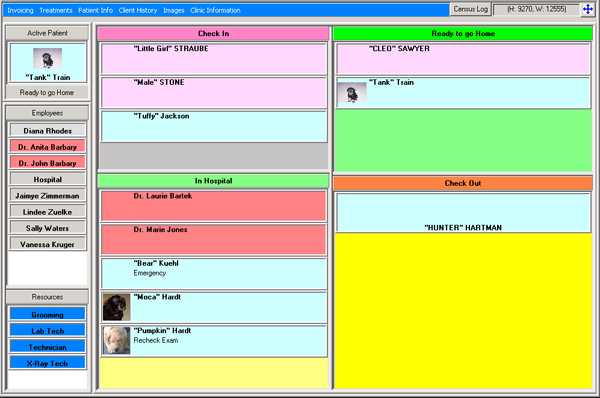Click the height and width size field
Screen dimensions: 600x398
536,9
